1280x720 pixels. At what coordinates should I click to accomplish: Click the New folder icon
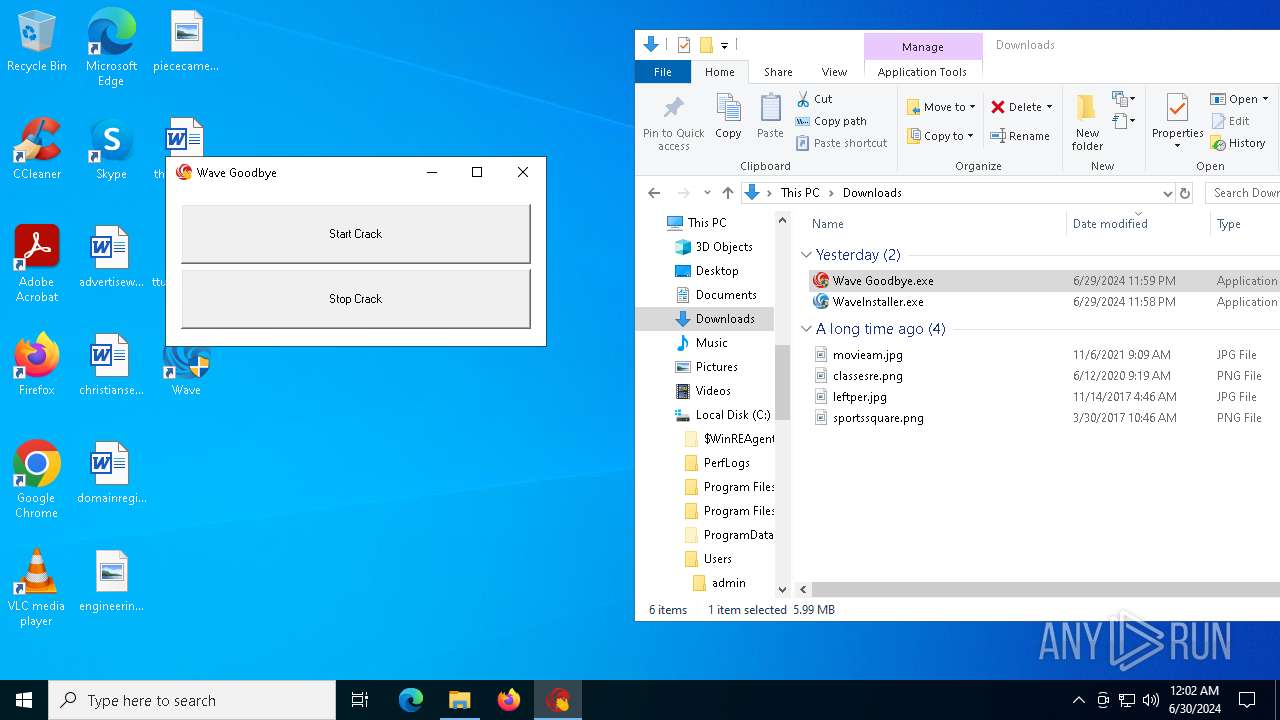[1087, 123]
